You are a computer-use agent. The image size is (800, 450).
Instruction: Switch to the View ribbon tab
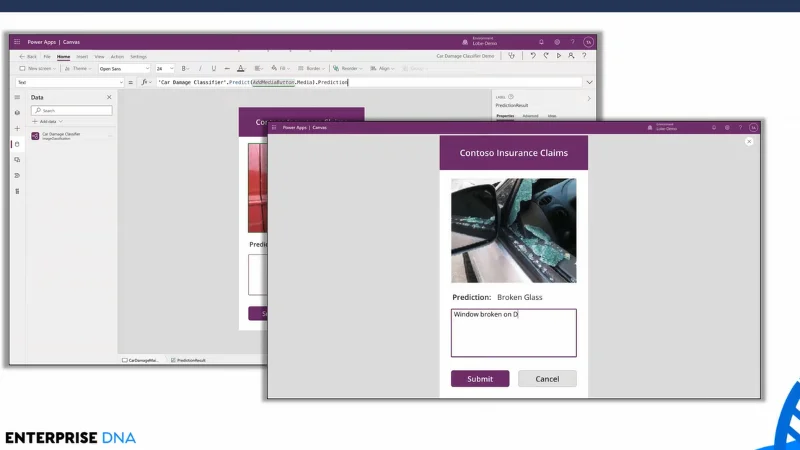tap(99, 57)
